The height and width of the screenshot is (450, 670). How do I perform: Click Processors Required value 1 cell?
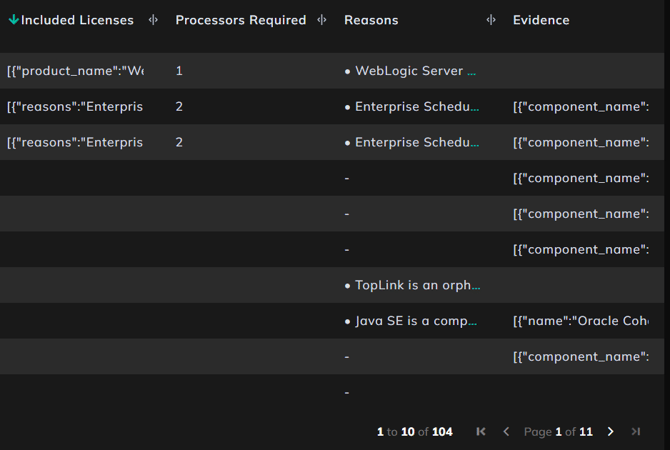179,71
